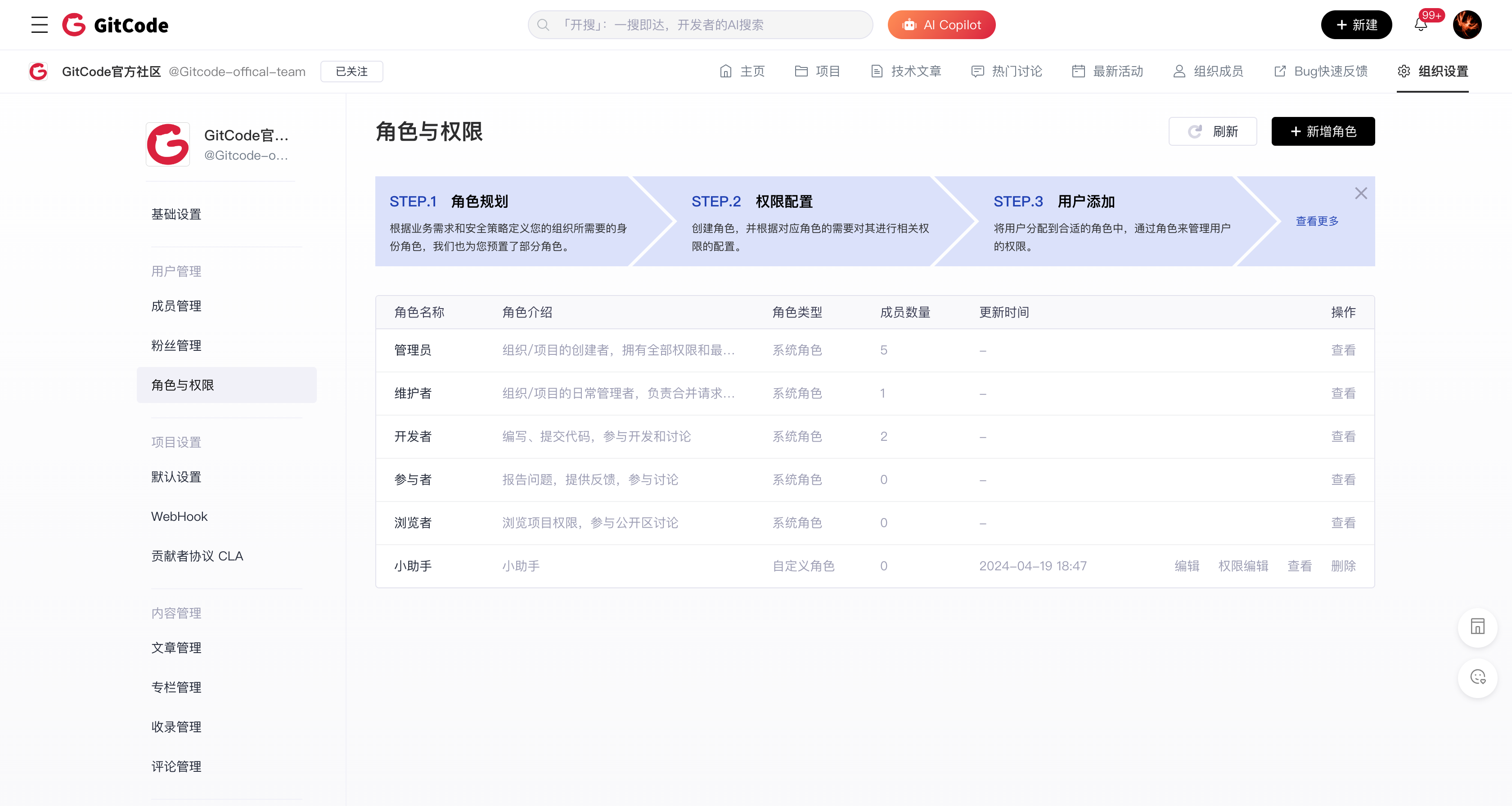Delete the 小助手 custom role

1343,566
